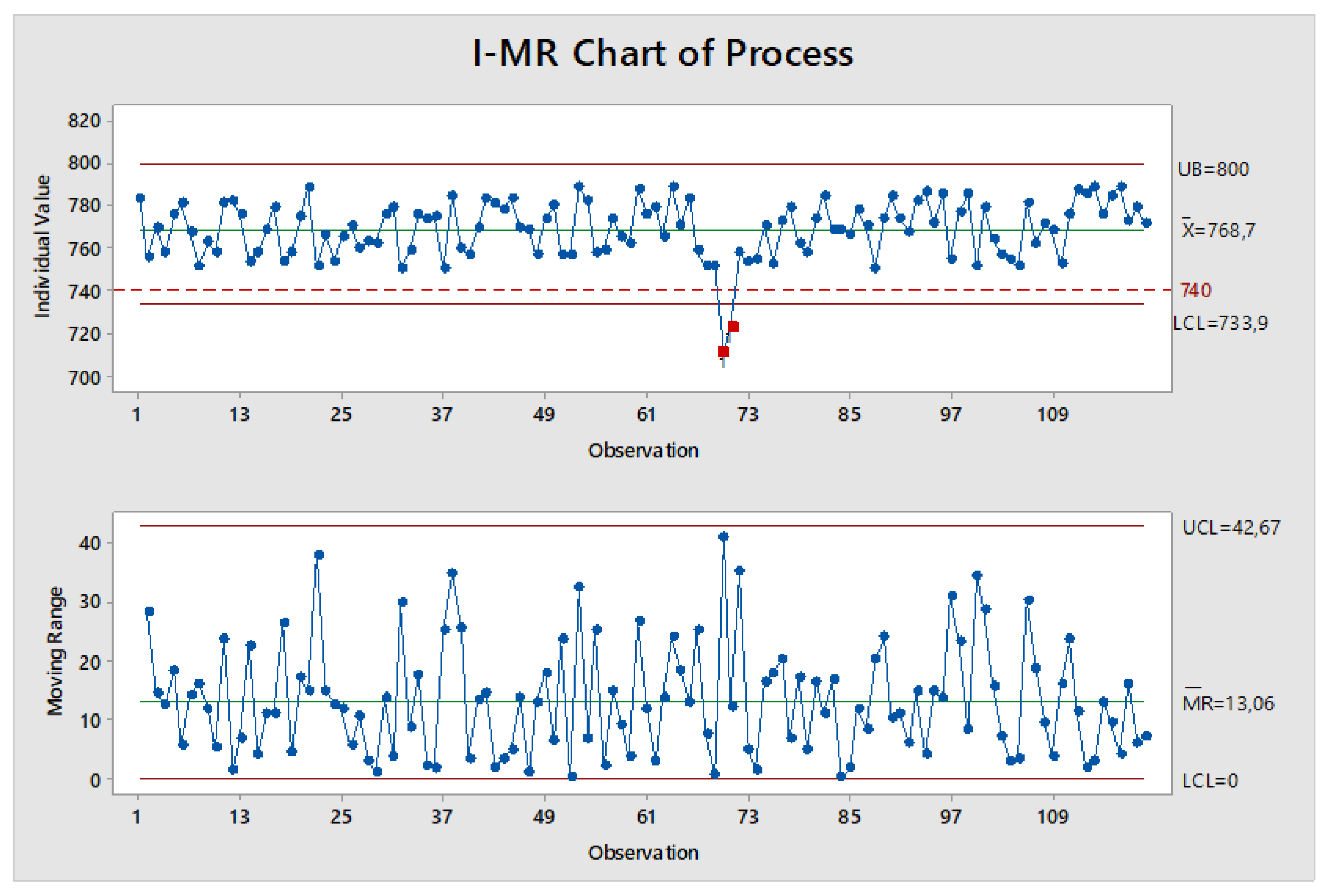This screenshot has height=896, width=1330.
Task: Click the 109 tick label on the lower chart
Action: 1052,817
